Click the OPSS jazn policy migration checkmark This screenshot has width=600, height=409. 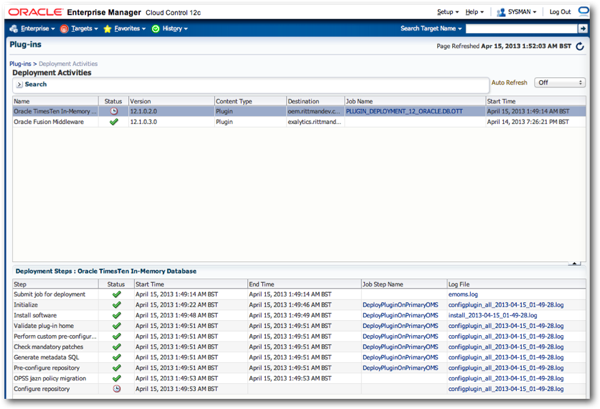(117, 378)
